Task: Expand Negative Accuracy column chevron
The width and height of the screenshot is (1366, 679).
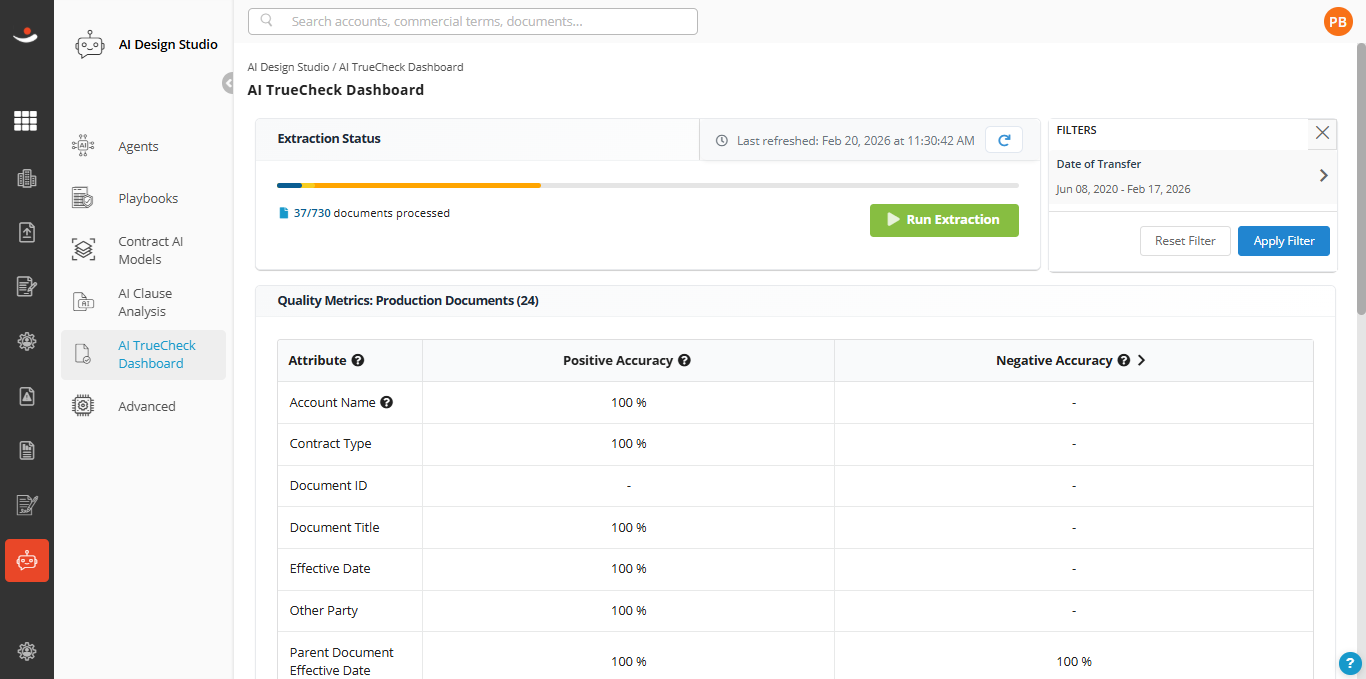Action: tap(1141, 360)
